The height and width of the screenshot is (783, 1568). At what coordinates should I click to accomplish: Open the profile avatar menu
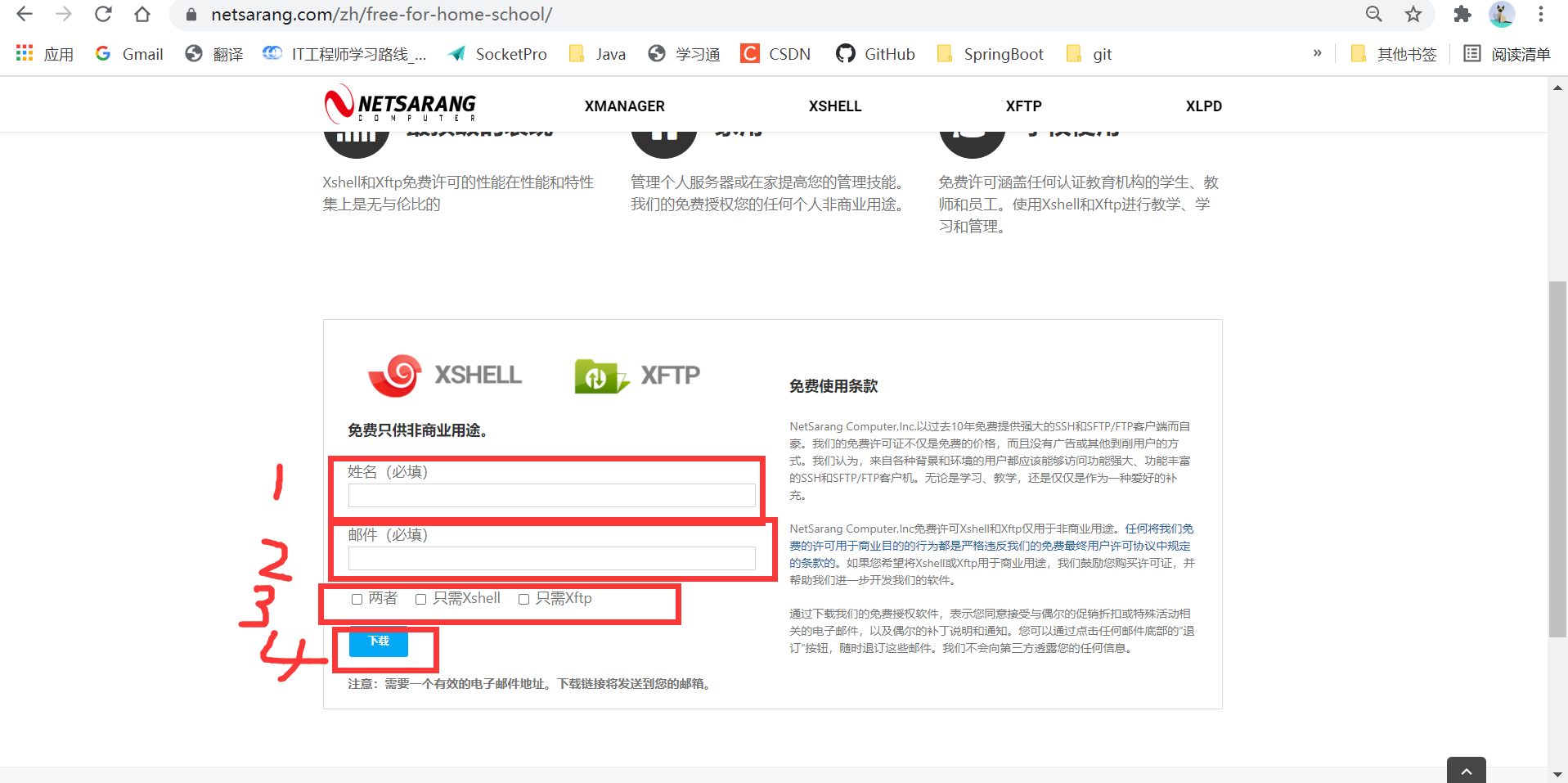tap(1502, 14)
